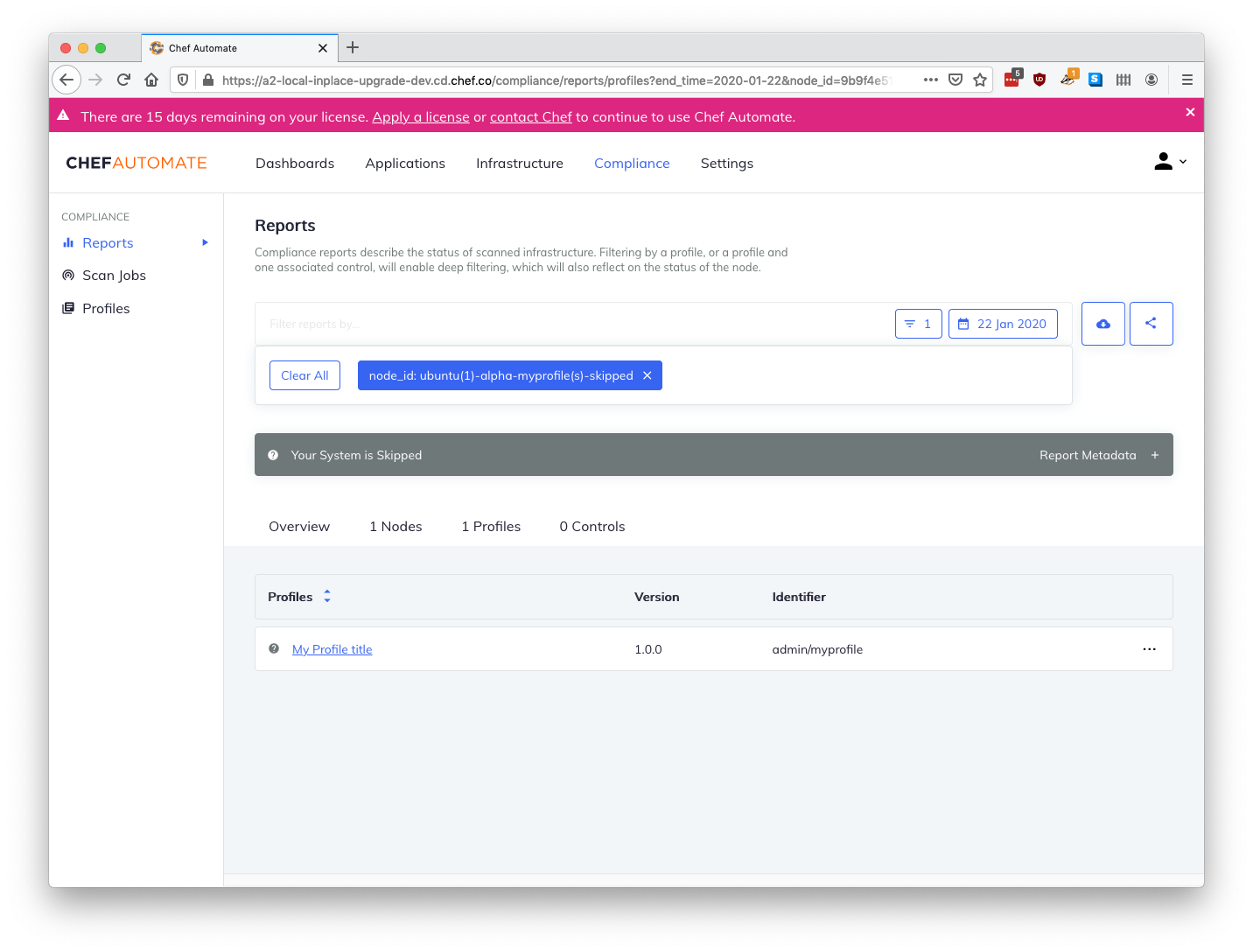Open the ellipsis menu on the profile row
The height and width of the screenshot is (952, 1253).
tap(1149, 648)
